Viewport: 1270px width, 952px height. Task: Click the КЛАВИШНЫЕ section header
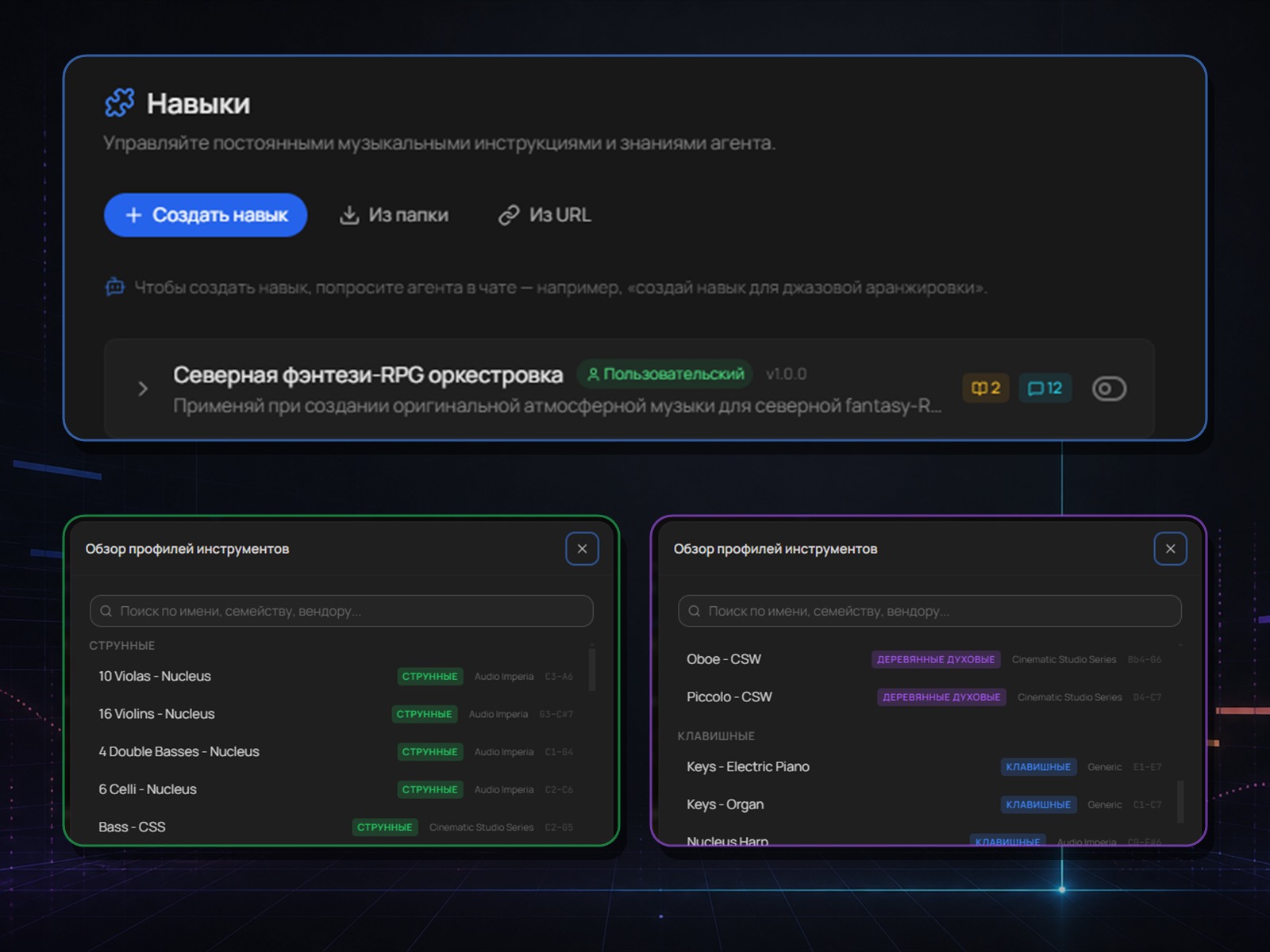coord(716,736)
